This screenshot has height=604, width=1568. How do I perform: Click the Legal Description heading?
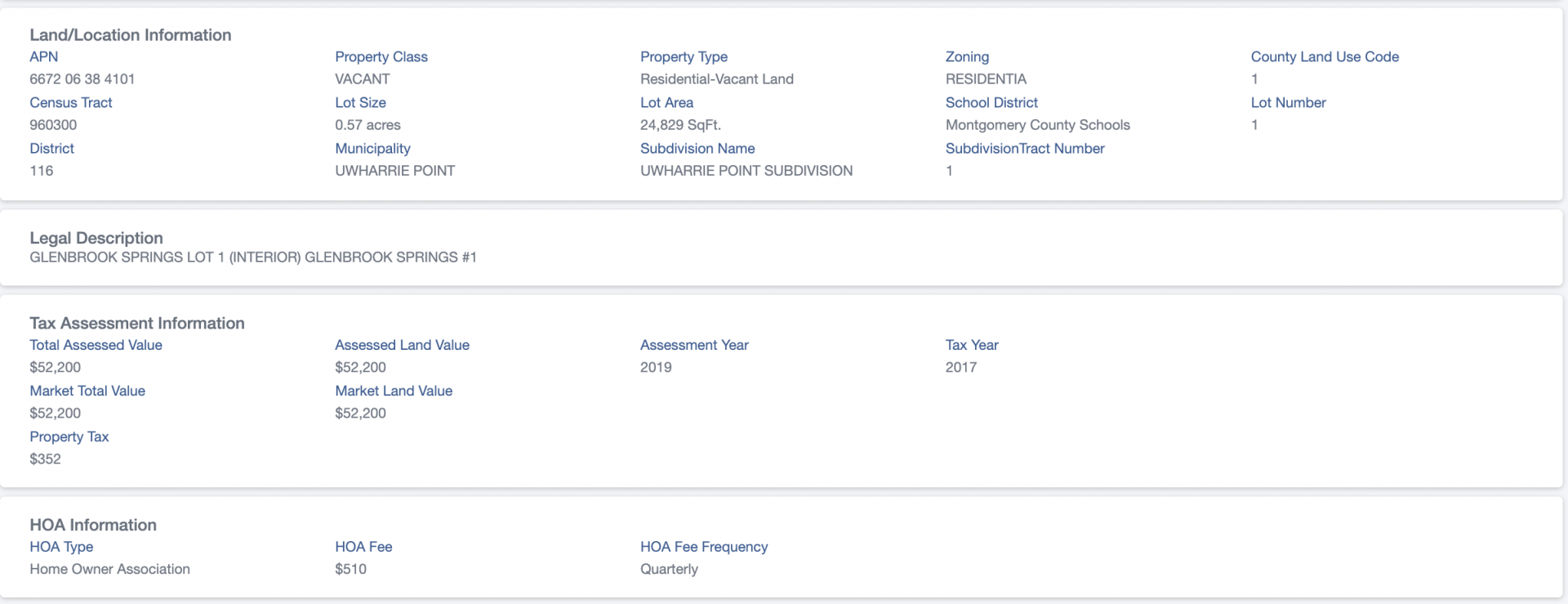pos(96,238)
